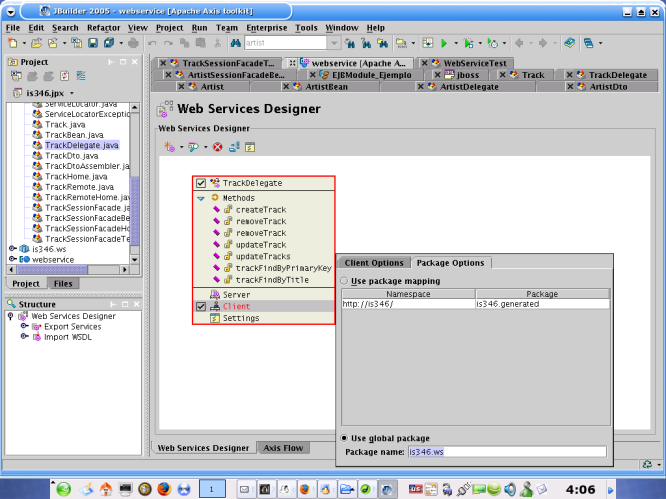This screenshot has width=666, height=499.
Task: Select TrackDto.java in project tree
Action: (71, 156)
